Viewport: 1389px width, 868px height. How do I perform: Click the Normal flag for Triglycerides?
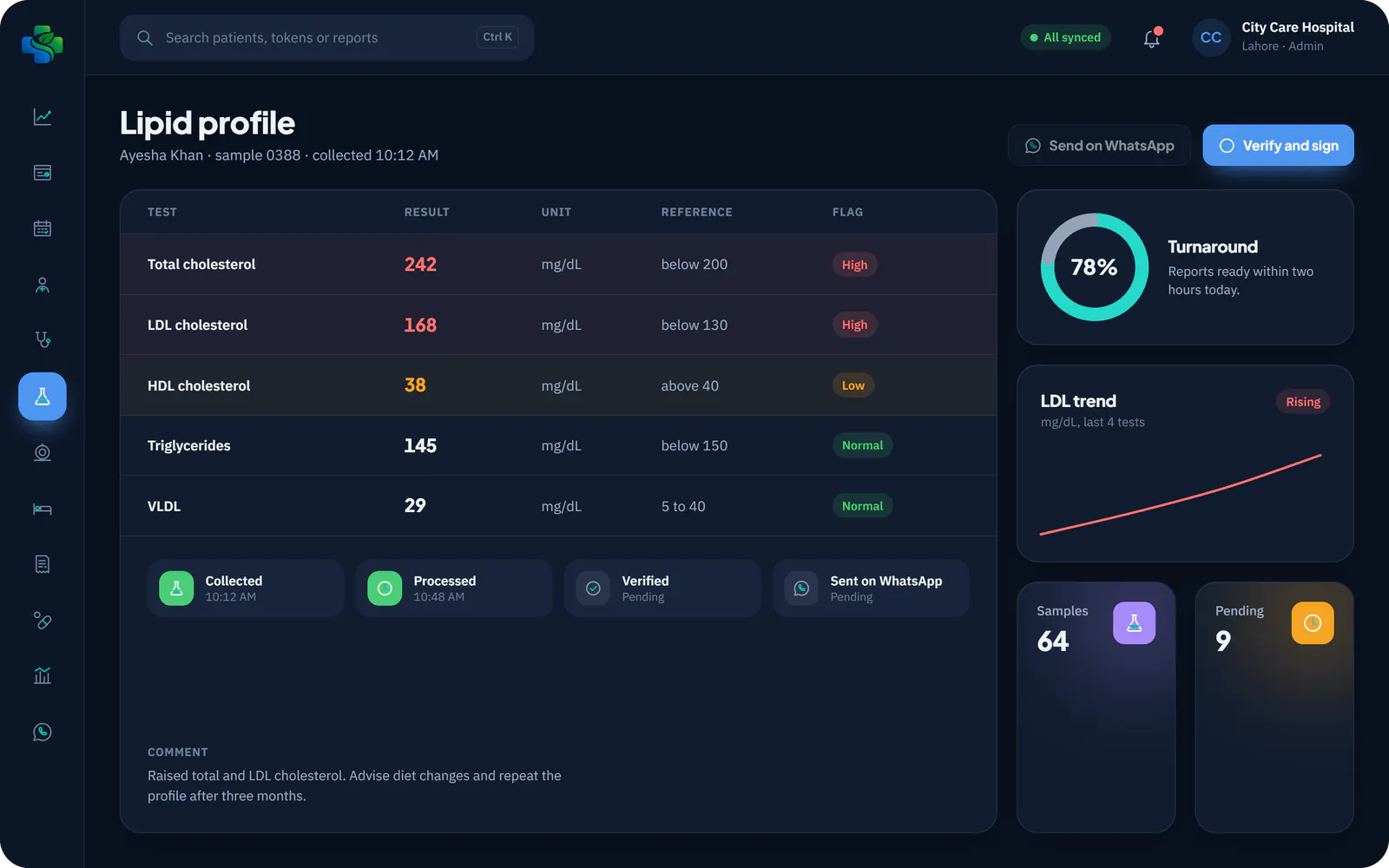click(862, 445)
